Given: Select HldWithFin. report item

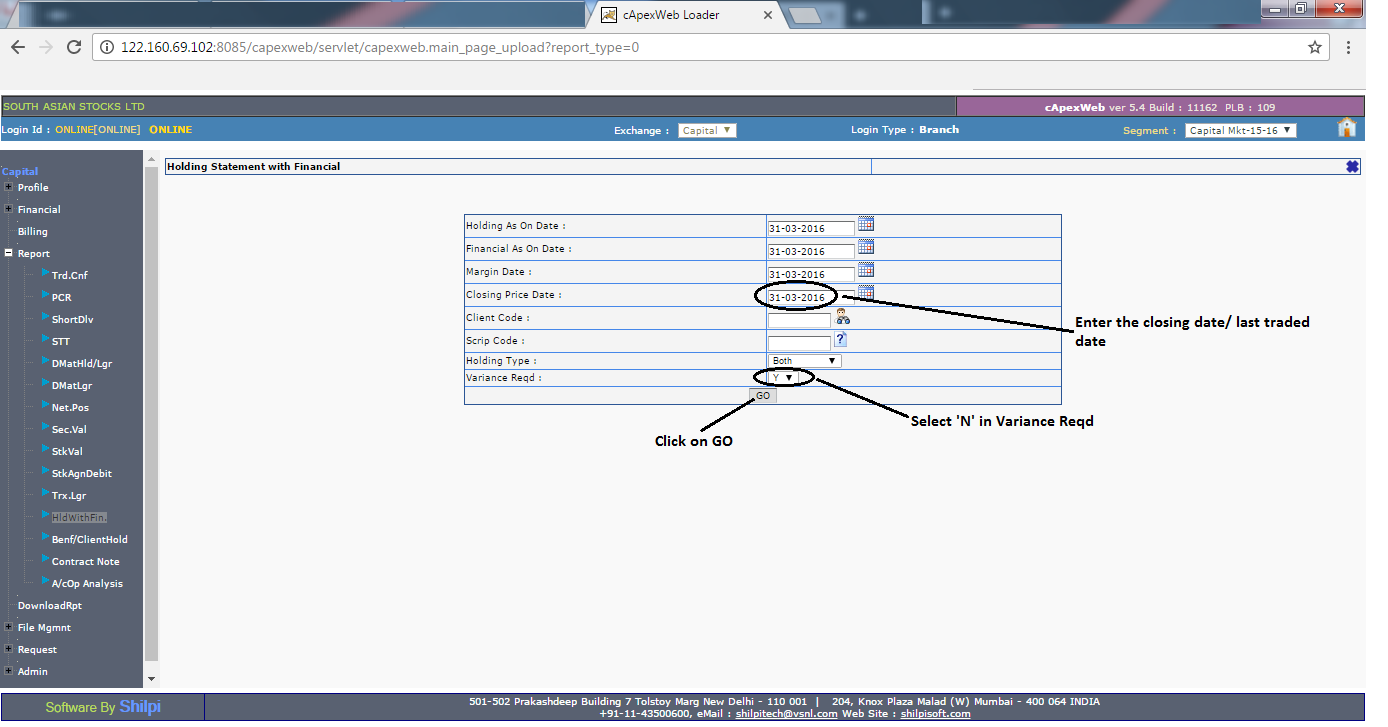Looking at the screenshot, I should [79, 517].
